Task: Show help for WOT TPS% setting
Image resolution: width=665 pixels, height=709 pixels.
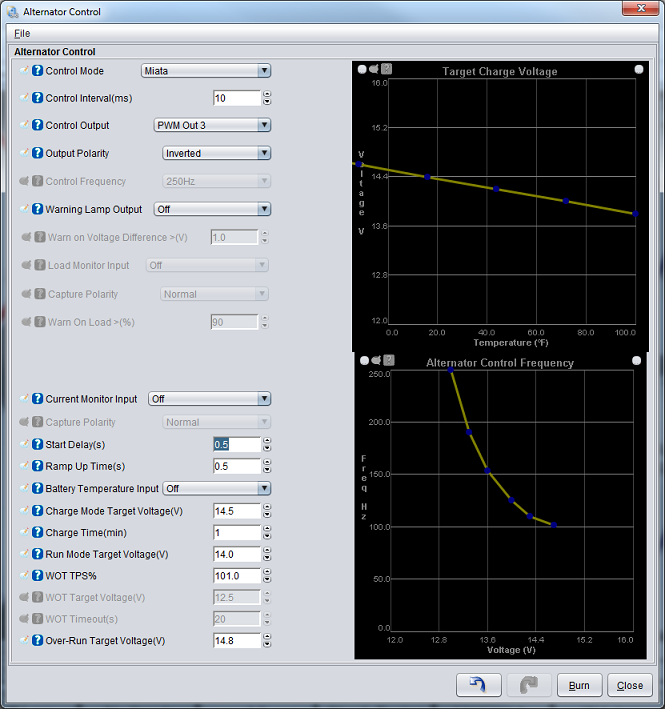Action: tap(38, 576)
